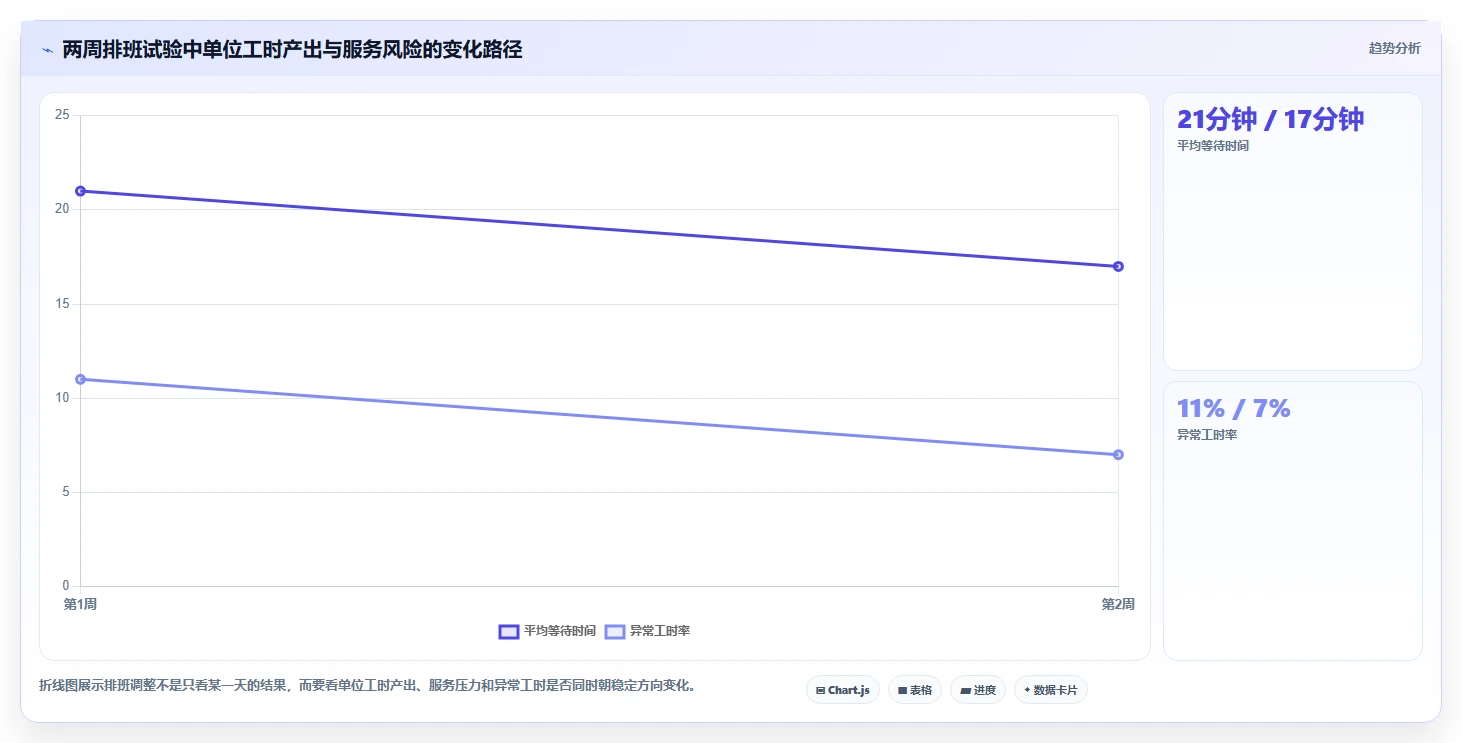This screenshot has width=1462, height=743.
Task: Click the 平均等待时间 caption under 21分钟
Action: tap(1213, 146)
